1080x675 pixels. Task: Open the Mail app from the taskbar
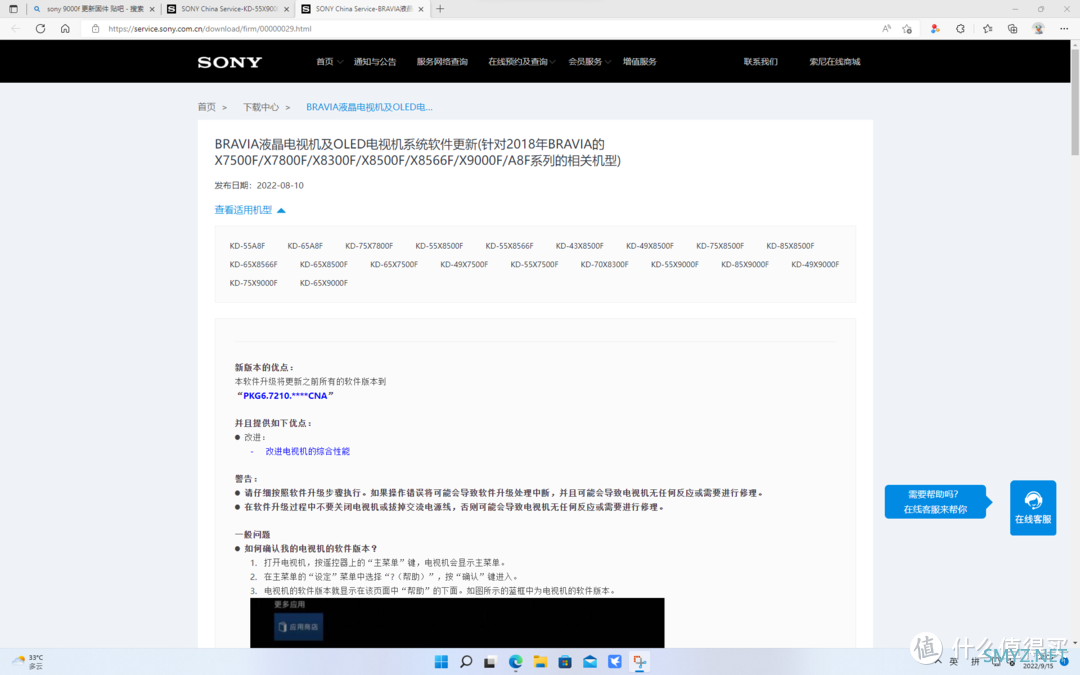(x=590, y=662)
